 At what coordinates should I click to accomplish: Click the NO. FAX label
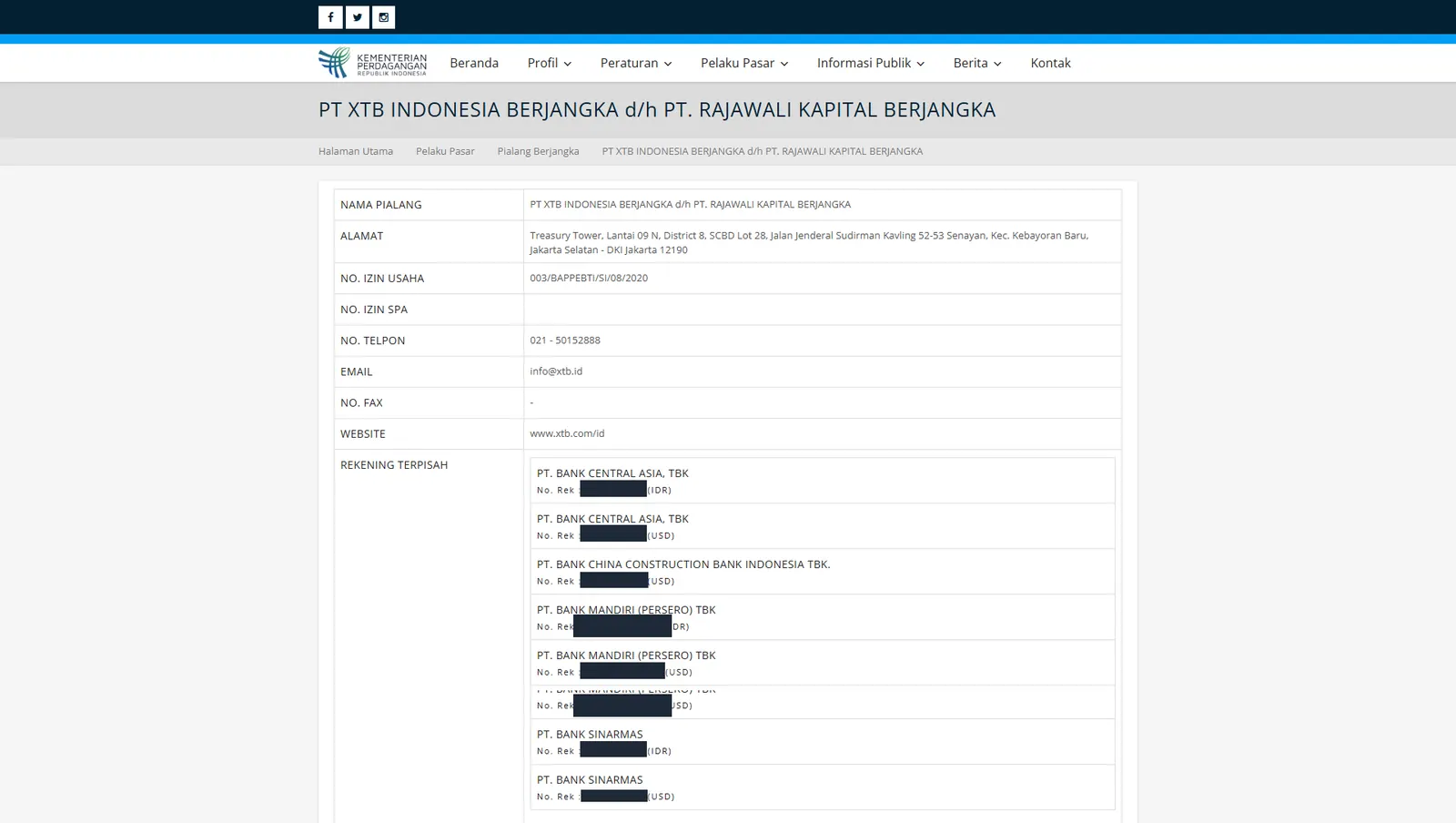click(x=361, y=402)
